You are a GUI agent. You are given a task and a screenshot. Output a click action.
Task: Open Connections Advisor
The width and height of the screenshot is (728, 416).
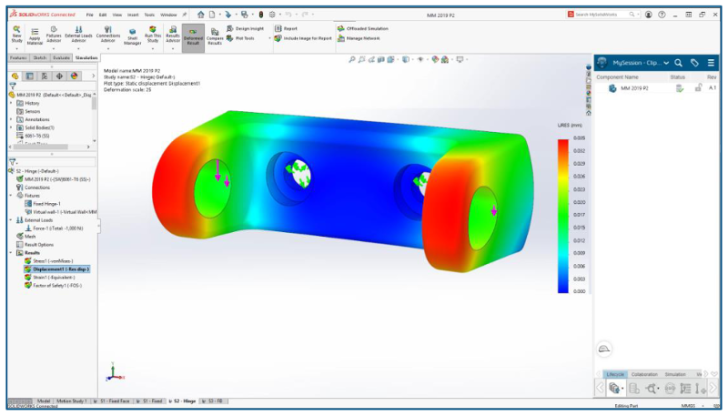[108, 36]
